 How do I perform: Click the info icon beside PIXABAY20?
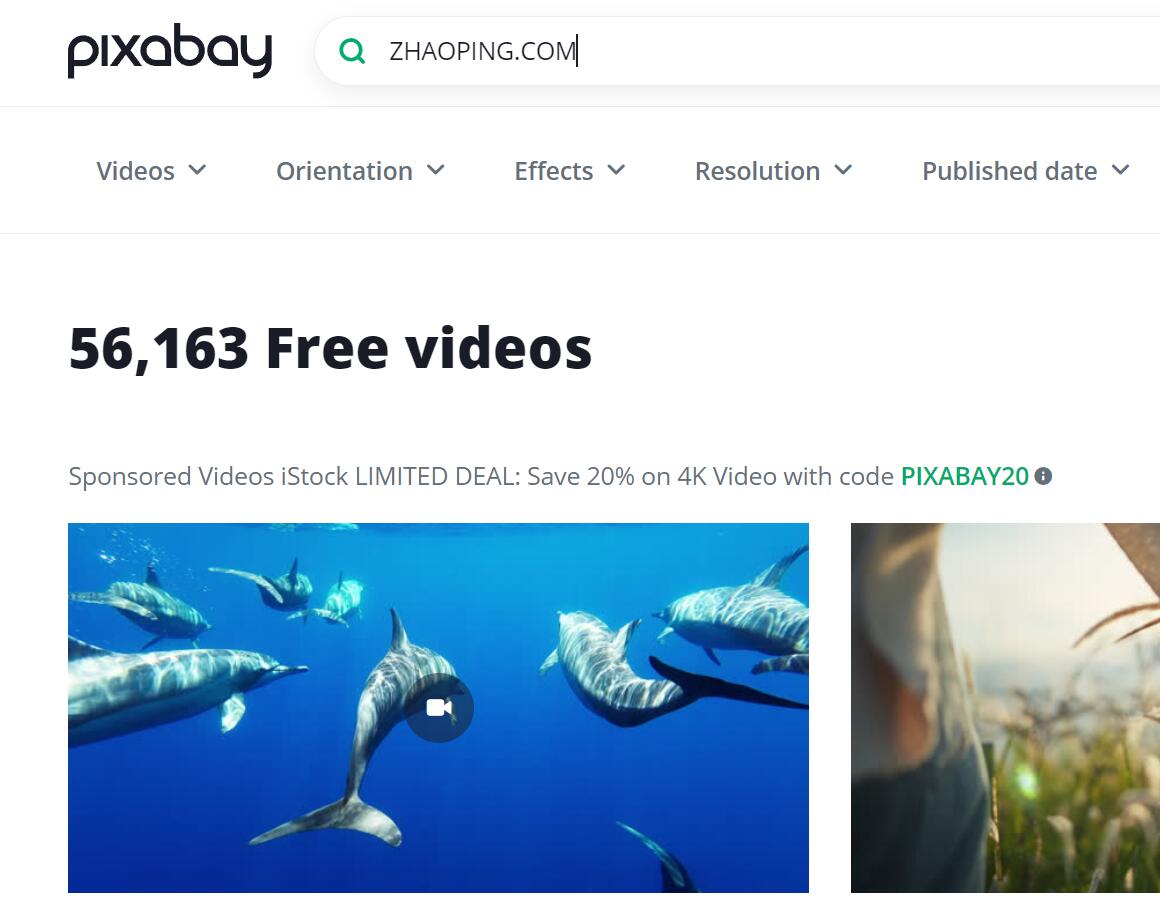1043,476
